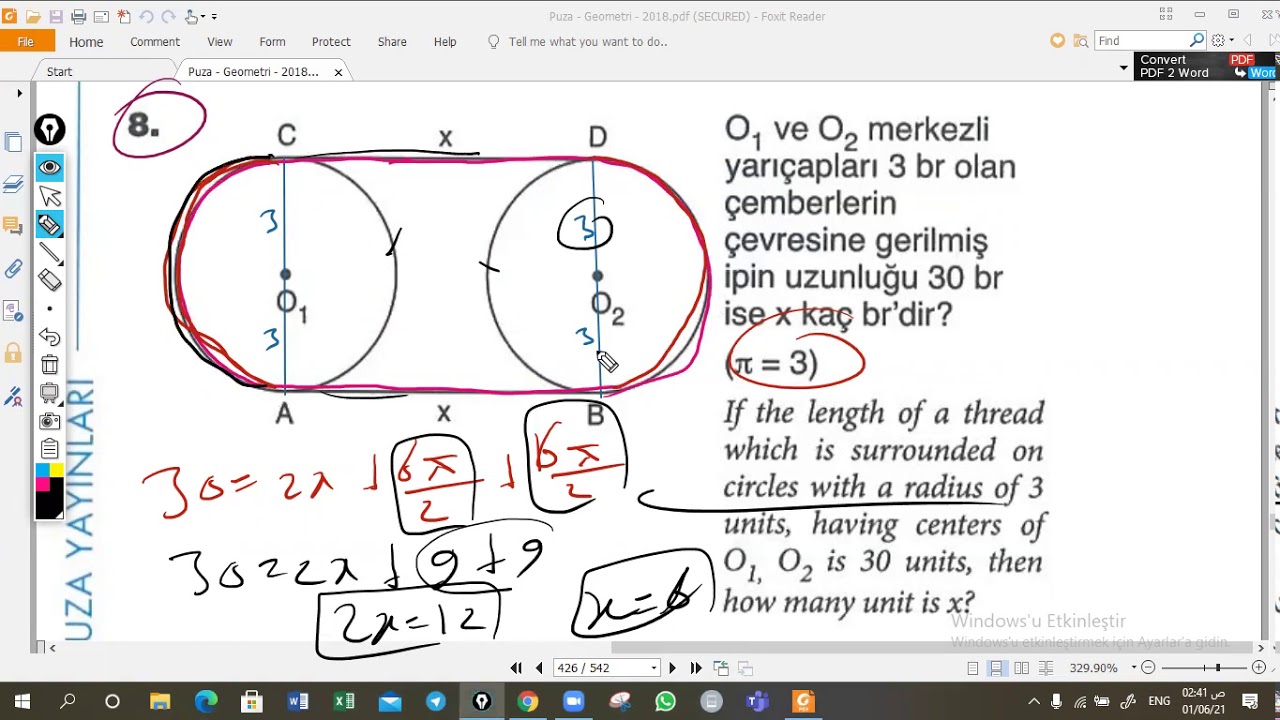The height and width of the screenshot is (720, 1280).
Task: Open the Attachments paperclip panel
Action: point(13,268)
